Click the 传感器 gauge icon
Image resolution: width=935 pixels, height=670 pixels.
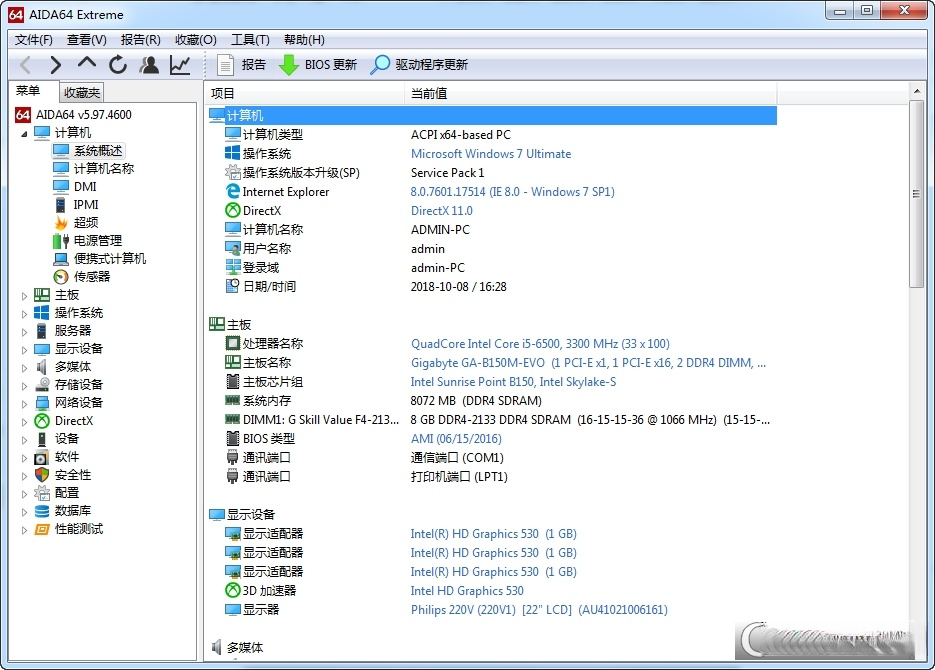(61, 277)
